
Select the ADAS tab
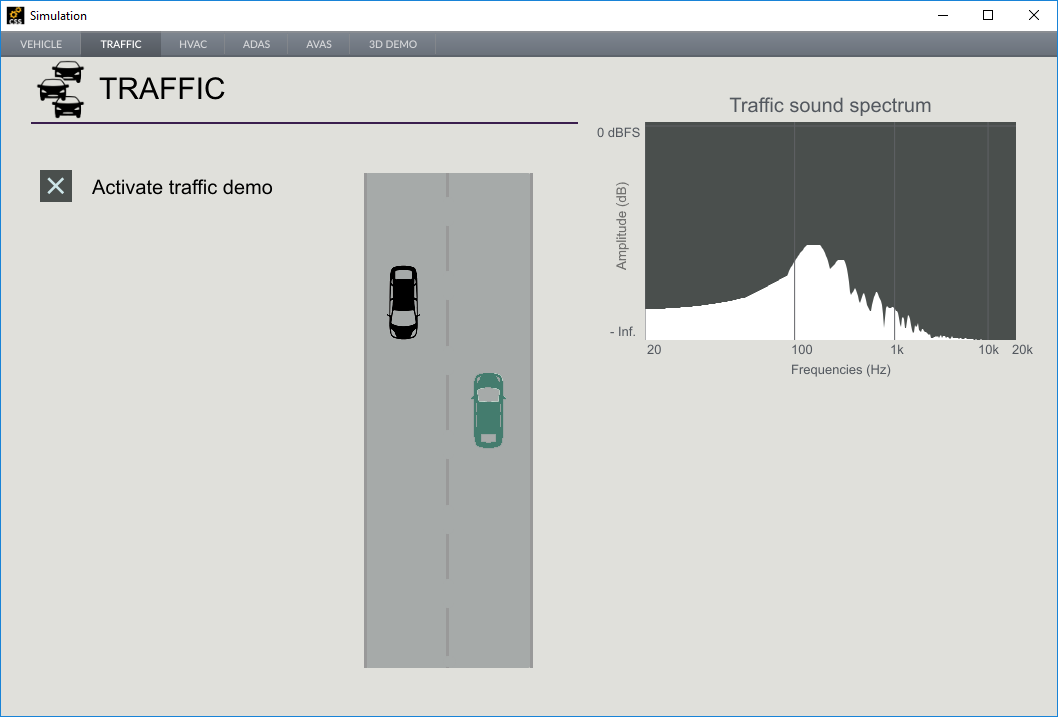[255, 44]
